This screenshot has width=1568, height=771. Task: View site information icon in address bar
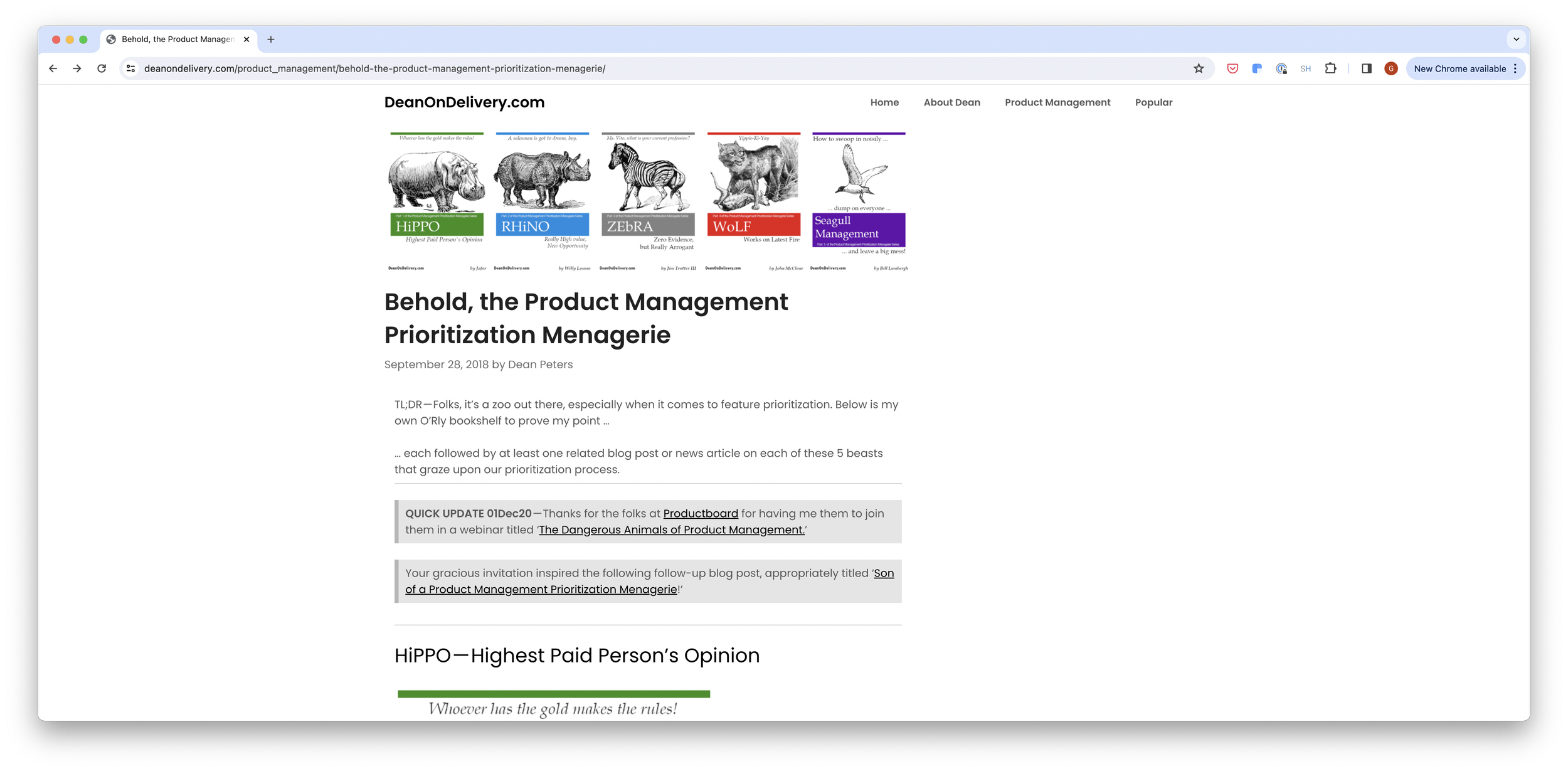click(130, 68)
